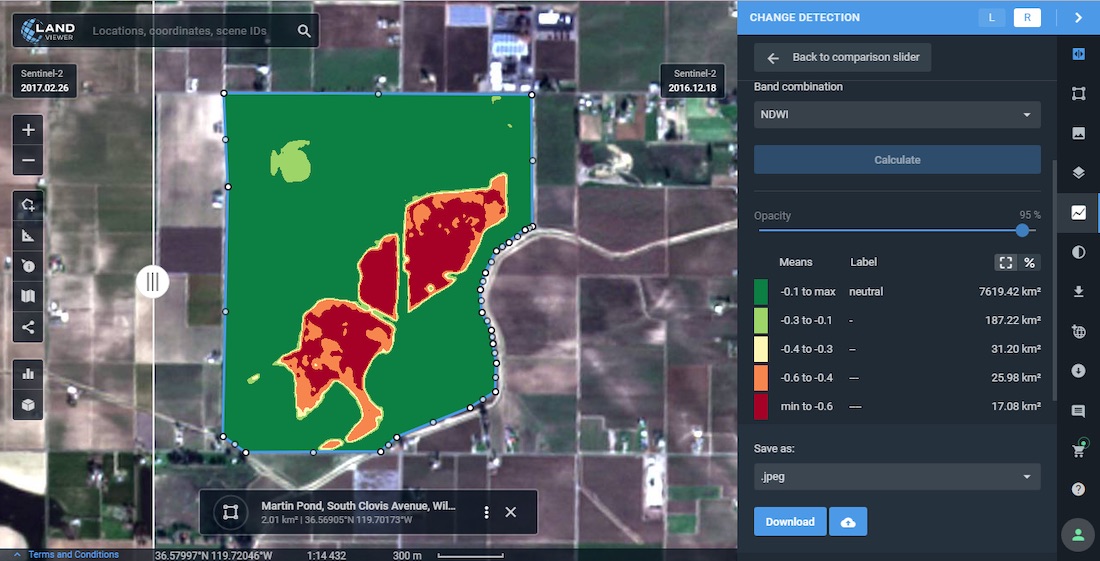Open the basemap selector icon
The height and width of the screenshot is (561, 1100).
tap(28, 296)
